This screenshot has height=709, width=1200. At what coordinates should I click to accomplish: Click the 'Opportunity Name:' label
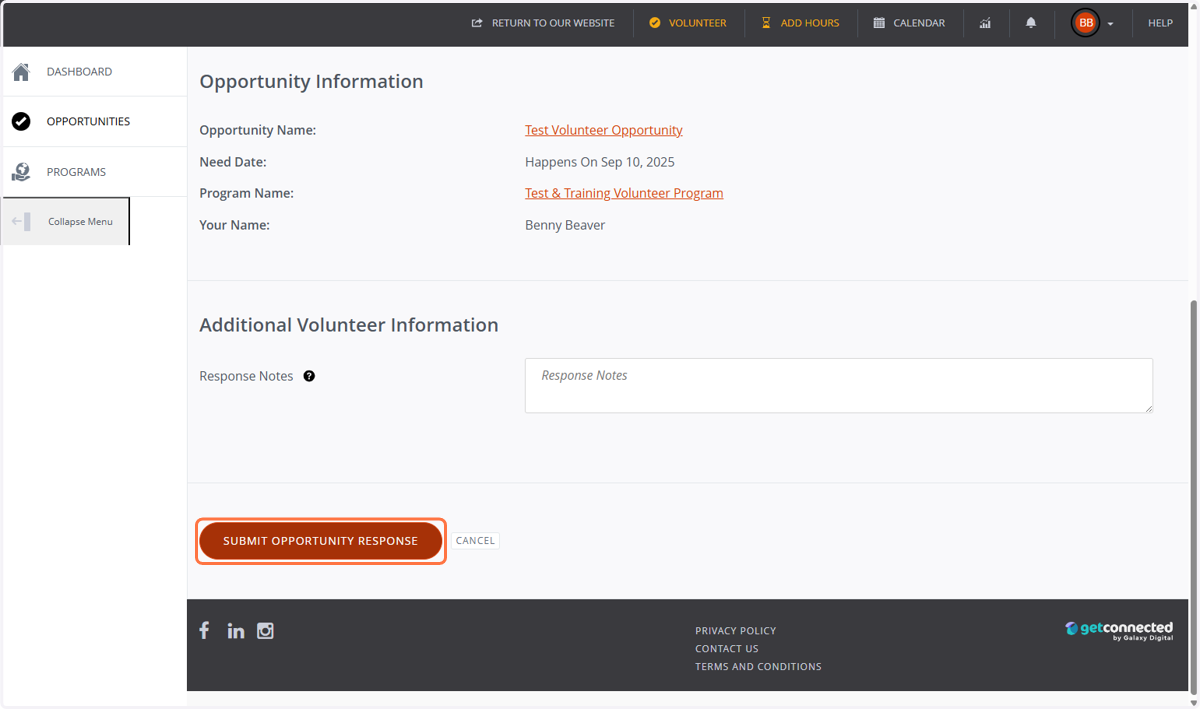coord(258,130)
